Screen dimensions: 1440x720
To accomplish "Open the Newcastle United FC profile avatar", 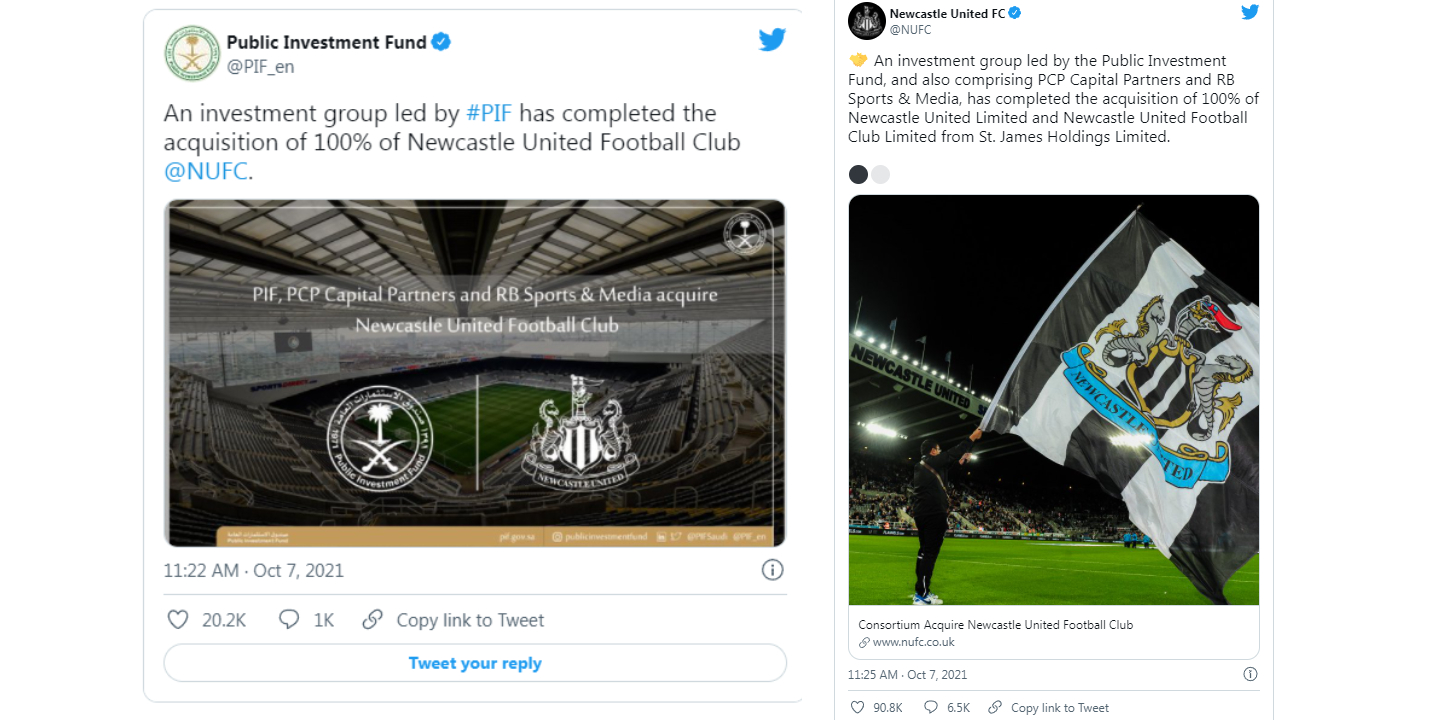I will tap(866, 21).
